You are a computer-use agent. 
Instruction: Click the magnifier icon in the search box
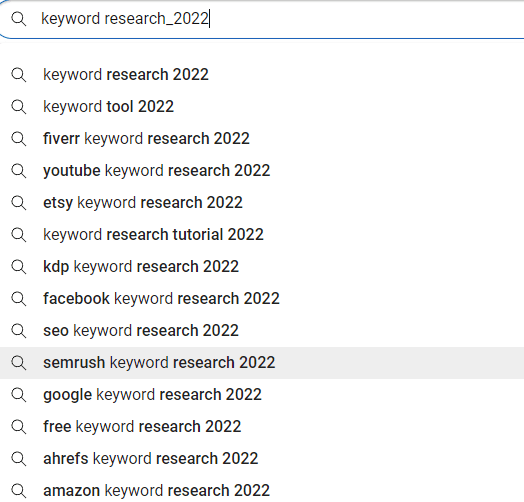(x=18, y=19)
